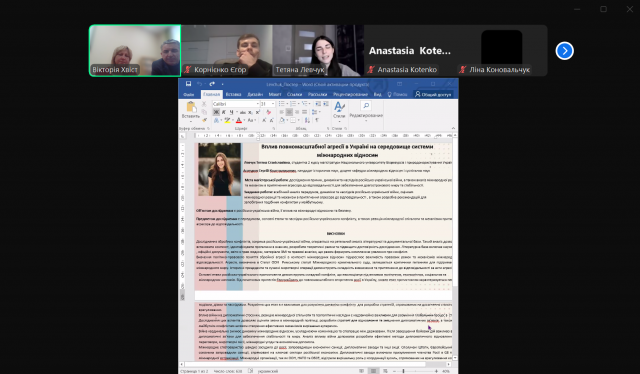The width and height of the screenshot is (640, 374).
Task: Click the Bullets list icon
Action: point(281,104)
